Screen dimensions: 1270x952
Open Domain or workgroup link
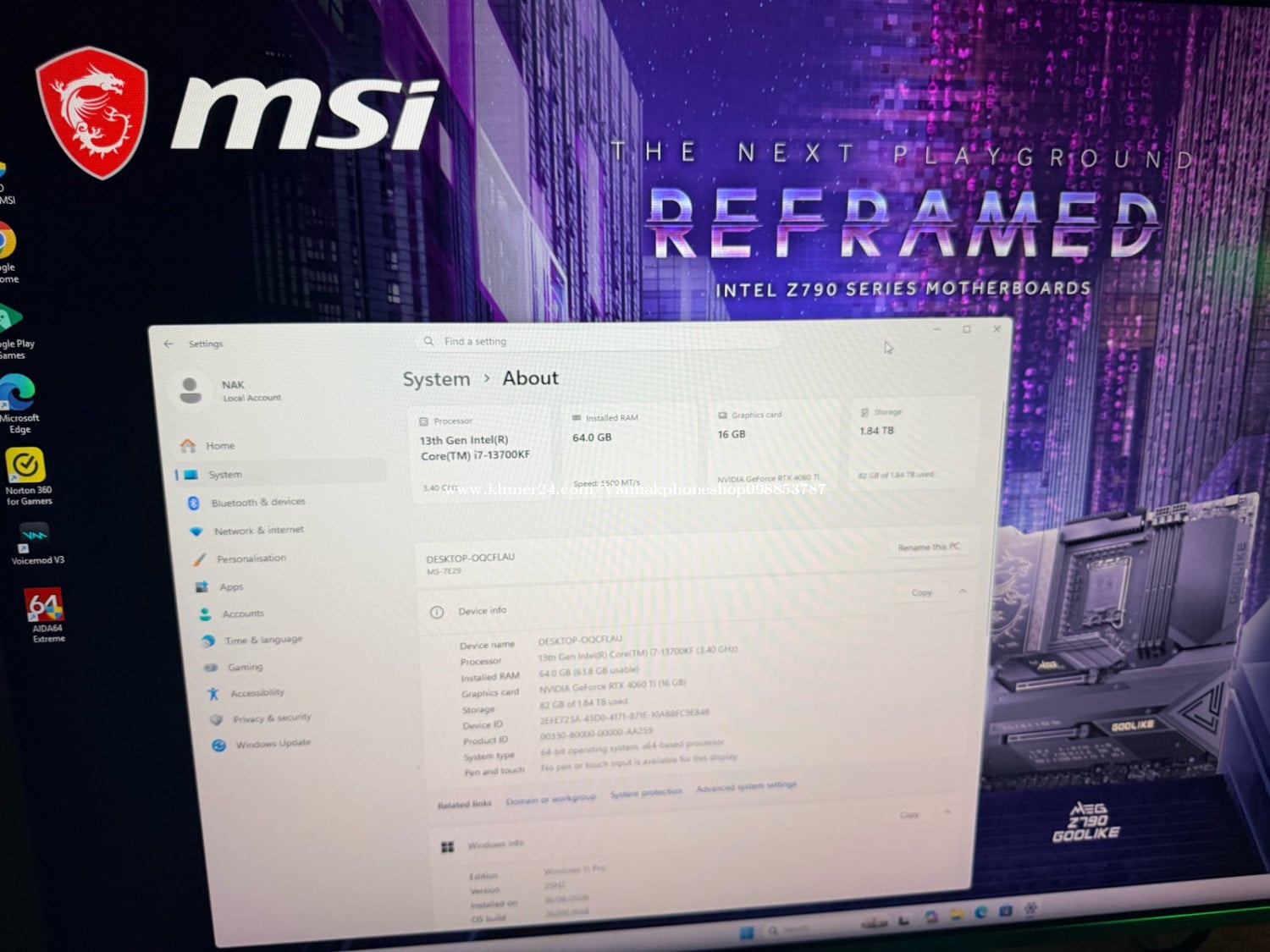point(551,799)
